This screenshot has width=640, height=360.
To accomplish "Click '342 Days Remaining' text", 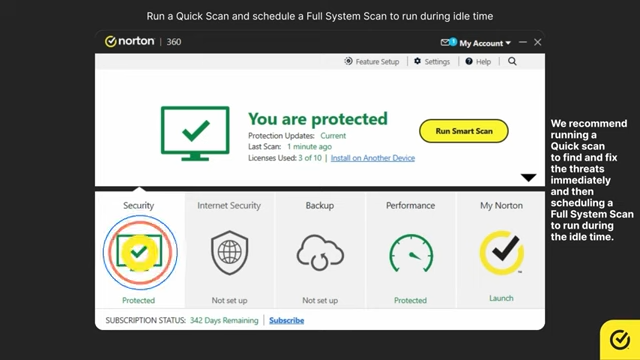I will click(x=224, y=320).
